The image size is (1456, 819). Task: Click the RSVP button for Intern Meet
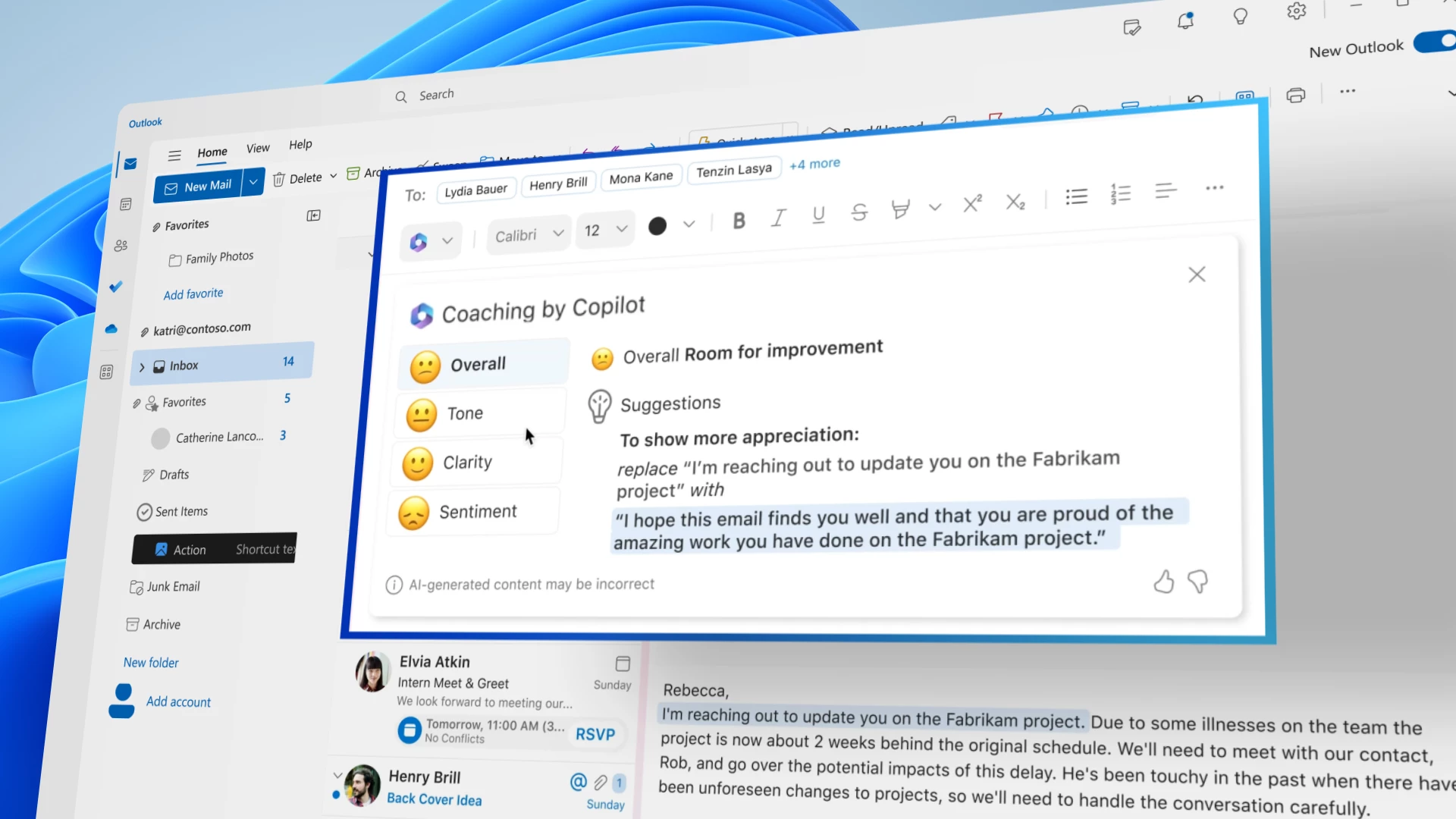pyautogui.click(x=596, y=733)
